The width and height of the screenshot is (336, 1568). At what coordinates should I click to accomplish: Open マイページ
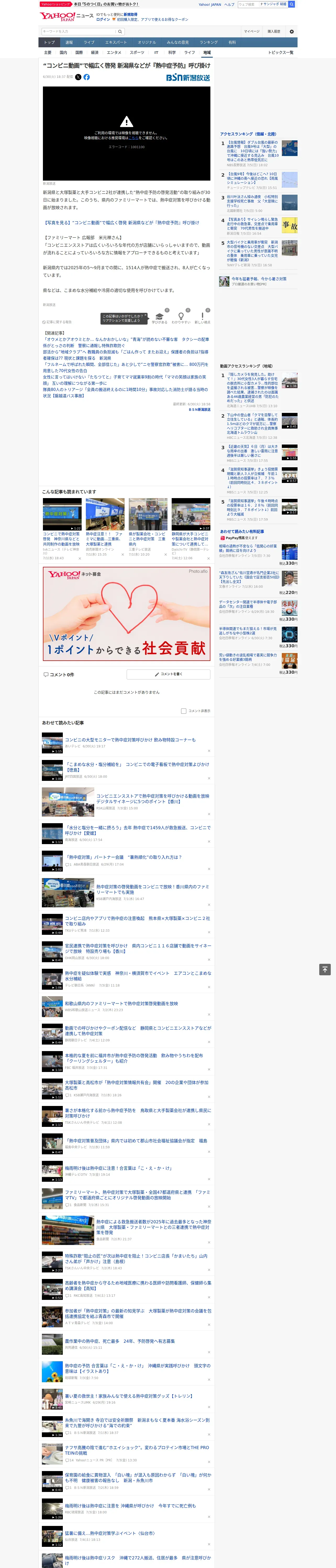click(x=252, y=32)
